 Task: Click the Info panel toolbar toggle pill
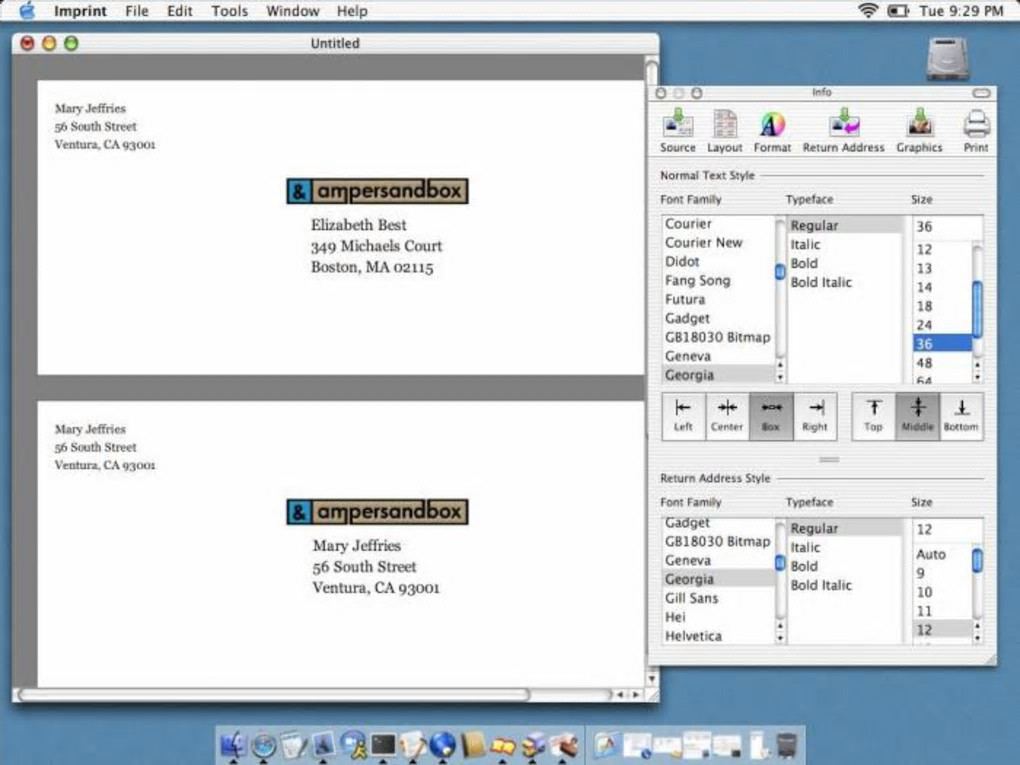[981, 93]
